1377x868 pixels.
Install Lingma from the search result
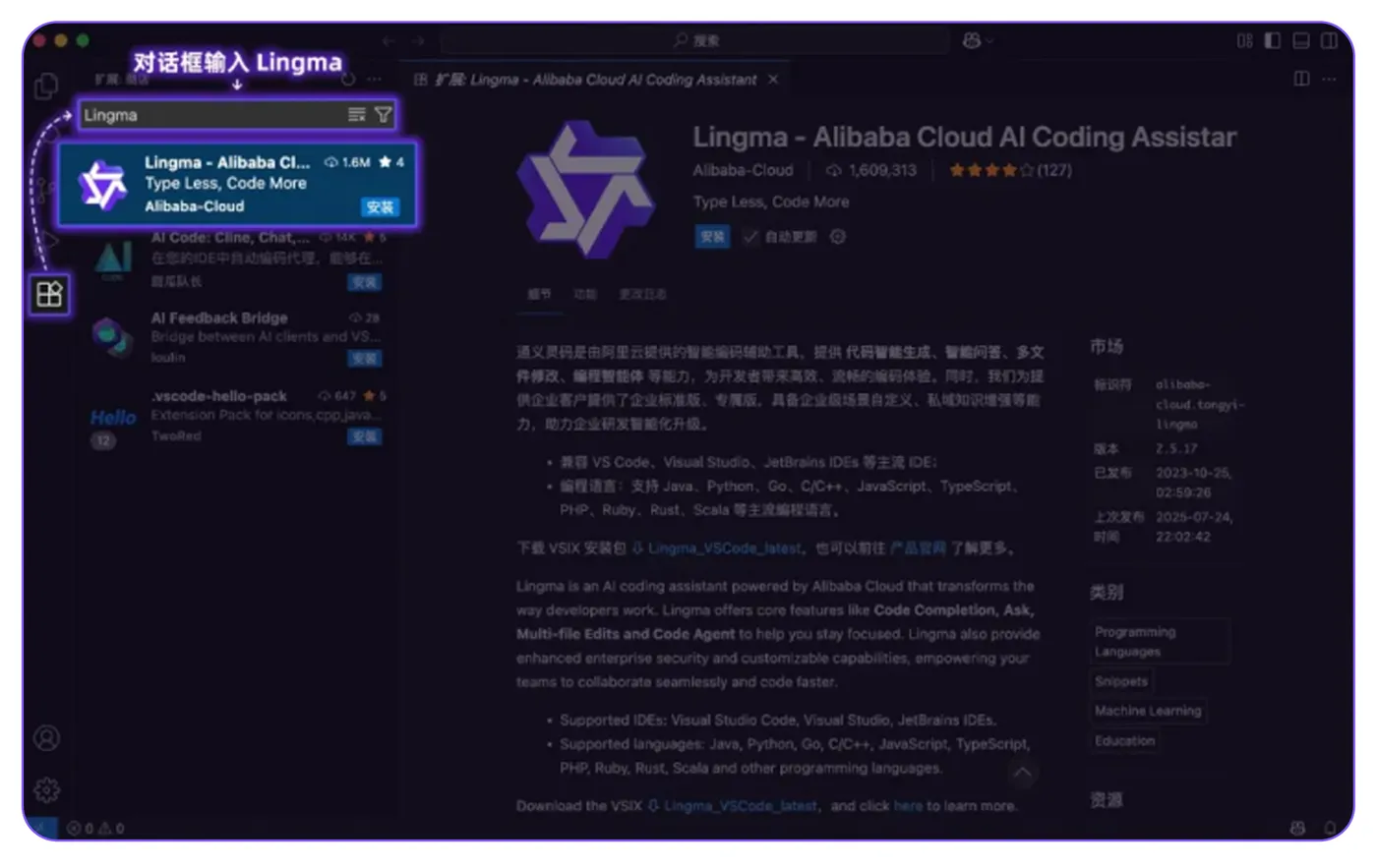coord(380,206)
